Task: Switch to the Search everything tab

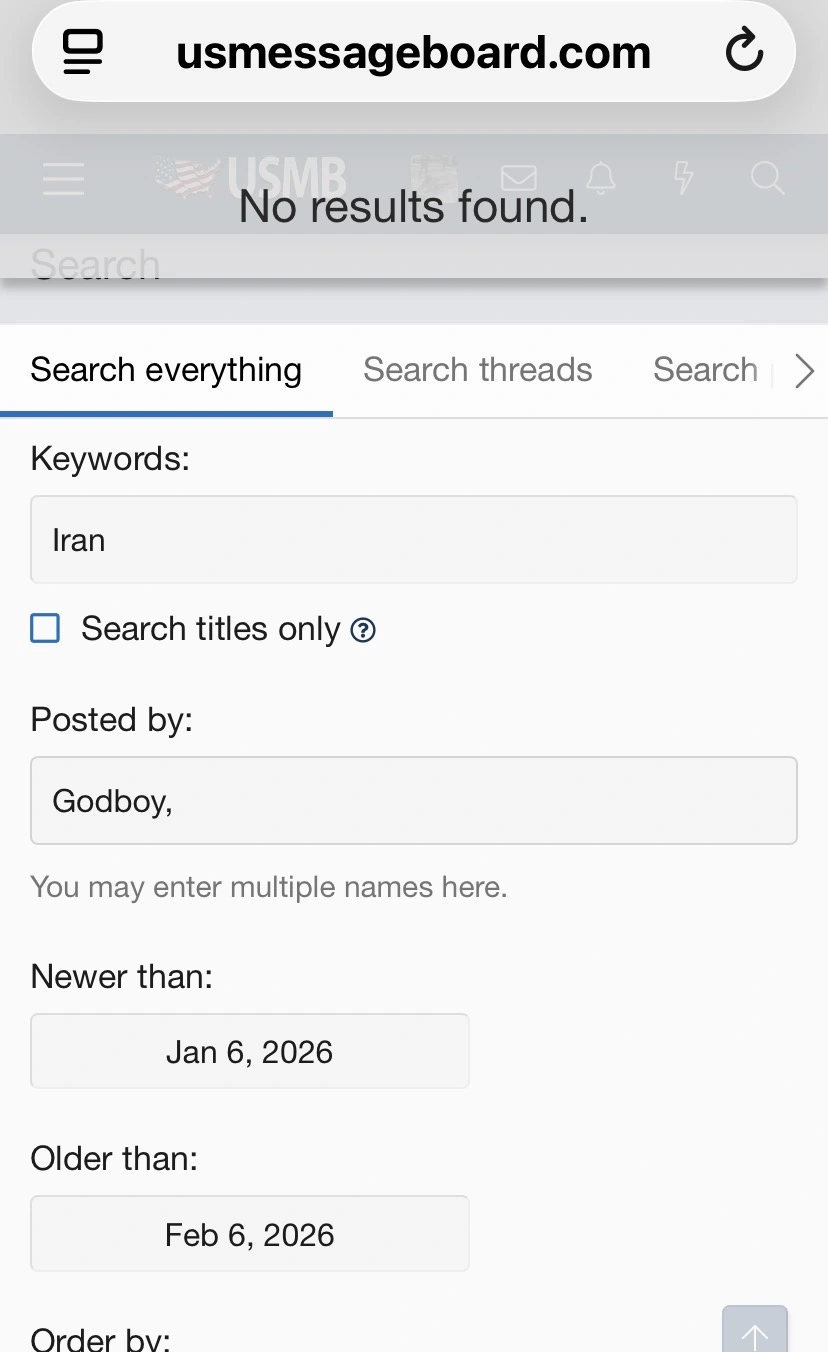Action: click(166, 370)
